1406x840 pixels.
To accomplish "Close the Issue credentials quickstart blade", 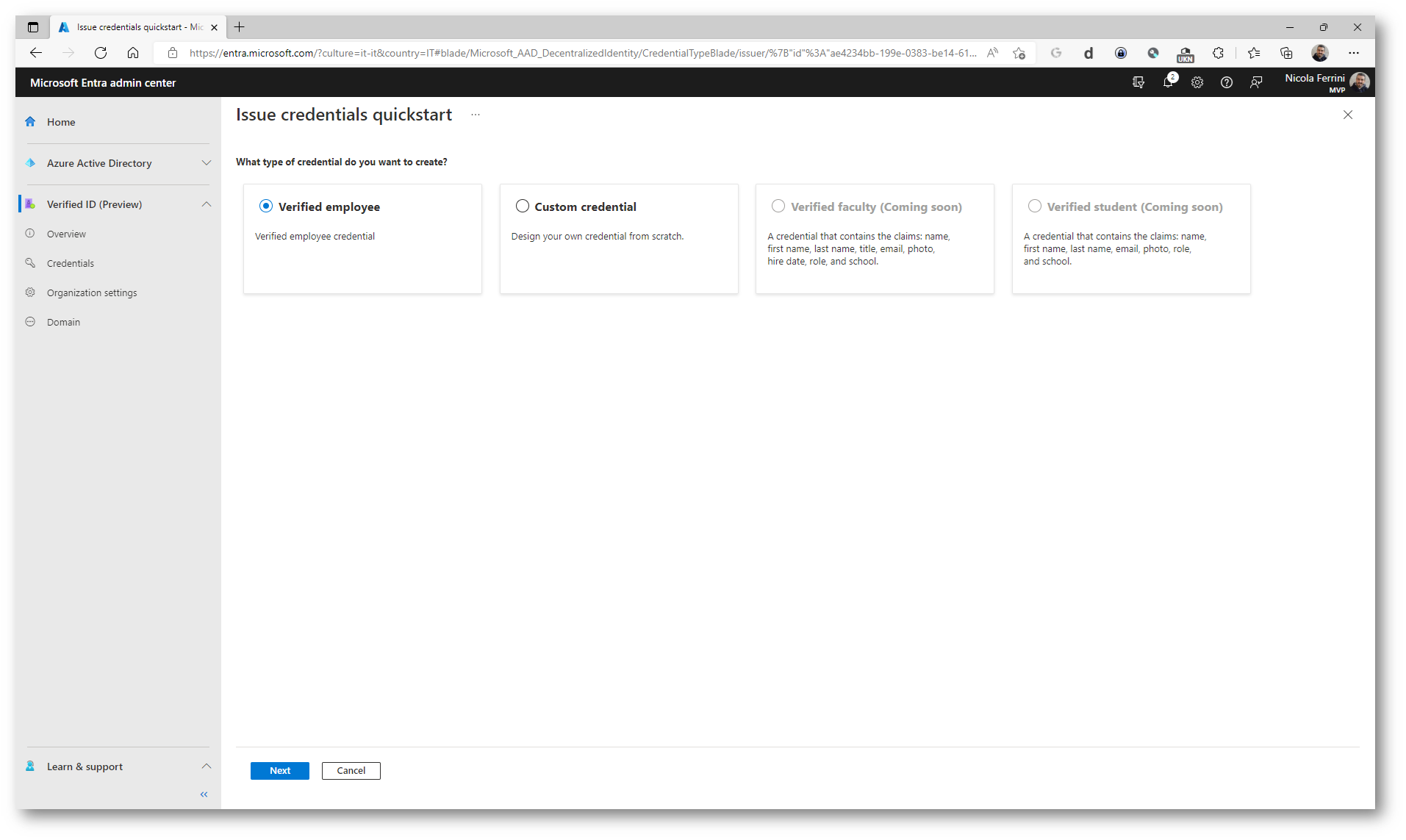I will click(x=1347, y=115).
